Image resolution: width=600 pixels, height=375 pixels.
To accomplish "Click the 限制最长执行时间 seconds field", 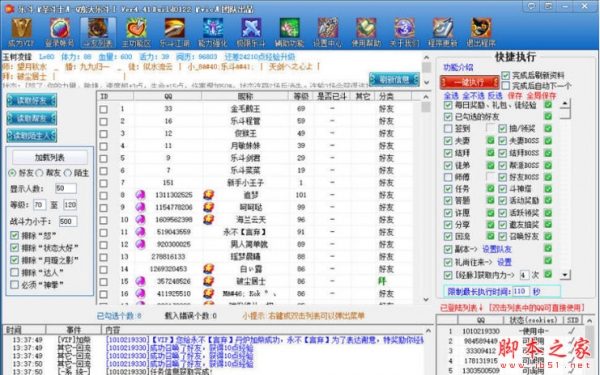I will coord(521,292).
